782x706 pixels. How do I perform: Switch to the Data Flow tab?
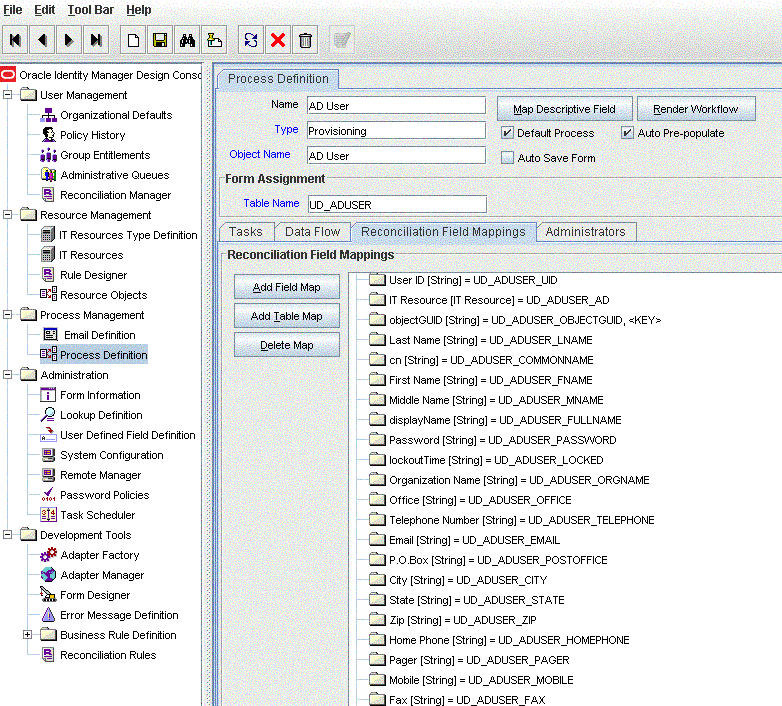313,232
